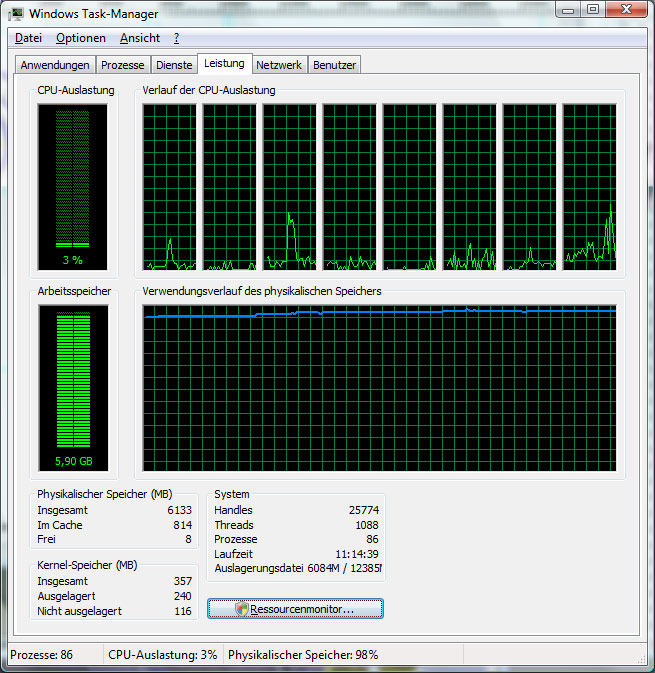This screenshot has width=655, height=673.
Task: Click the window resize grip corner
Action: tap(641, 659)
